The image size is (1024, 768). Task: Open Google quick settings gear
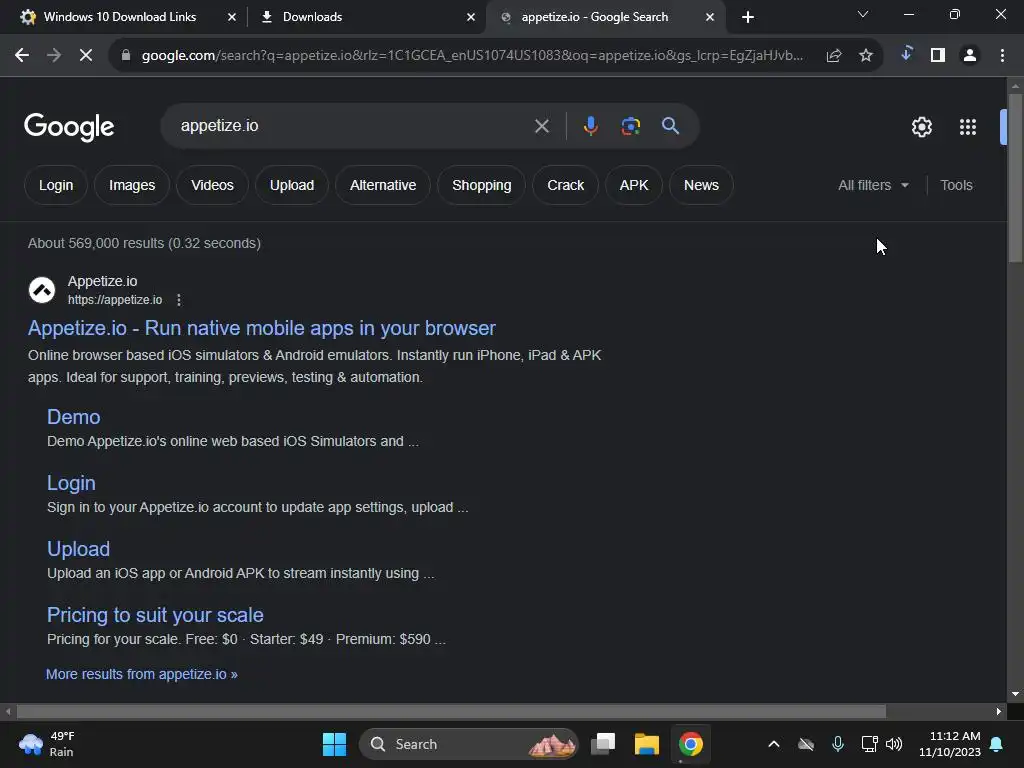[921, 127]
